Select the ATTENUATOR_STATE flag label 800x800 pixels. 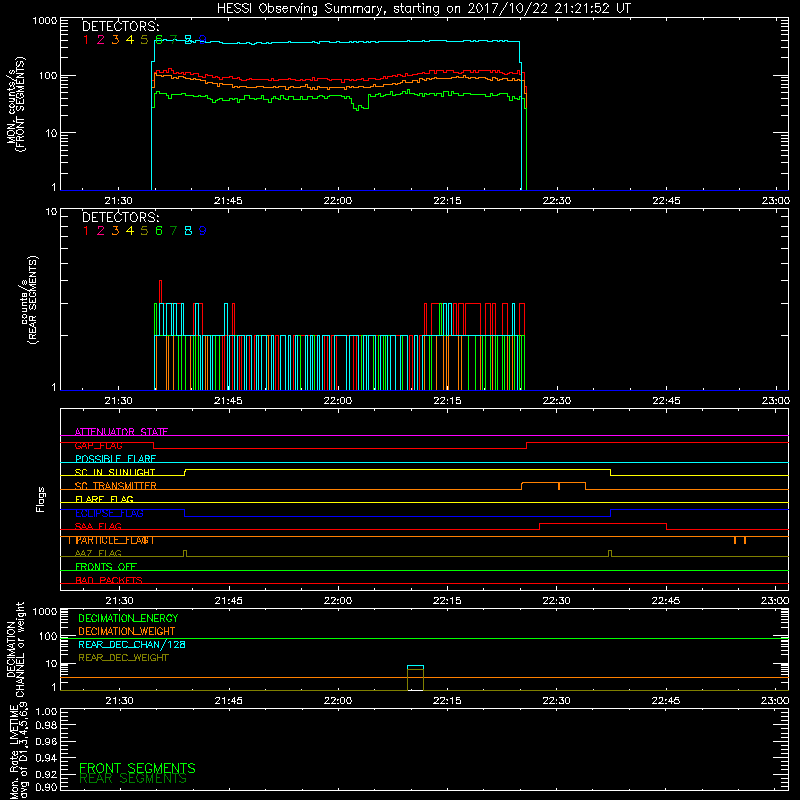click(121, 432)
